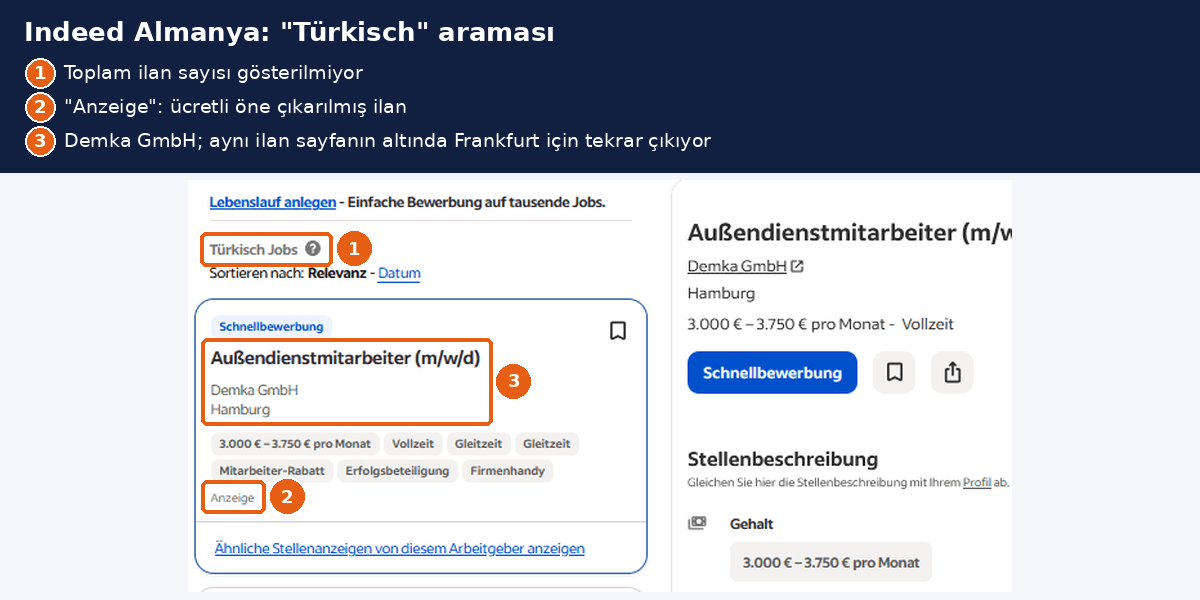Open the Lebenslauf anlegen link
The image size is (1200, 600).
pyautogui.click(x=273, y=202)
